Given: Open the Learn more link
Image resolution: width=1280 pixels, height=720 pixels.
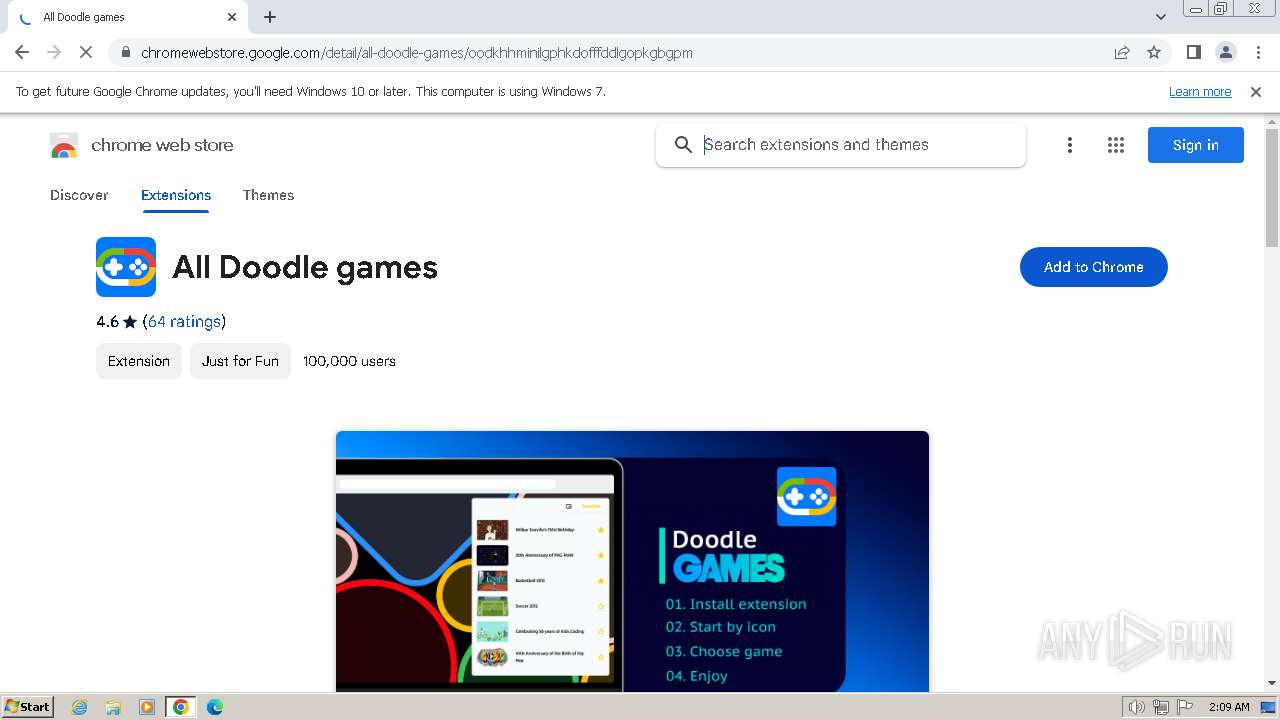Looking at the screenshot, I should tap(1200, 92).
